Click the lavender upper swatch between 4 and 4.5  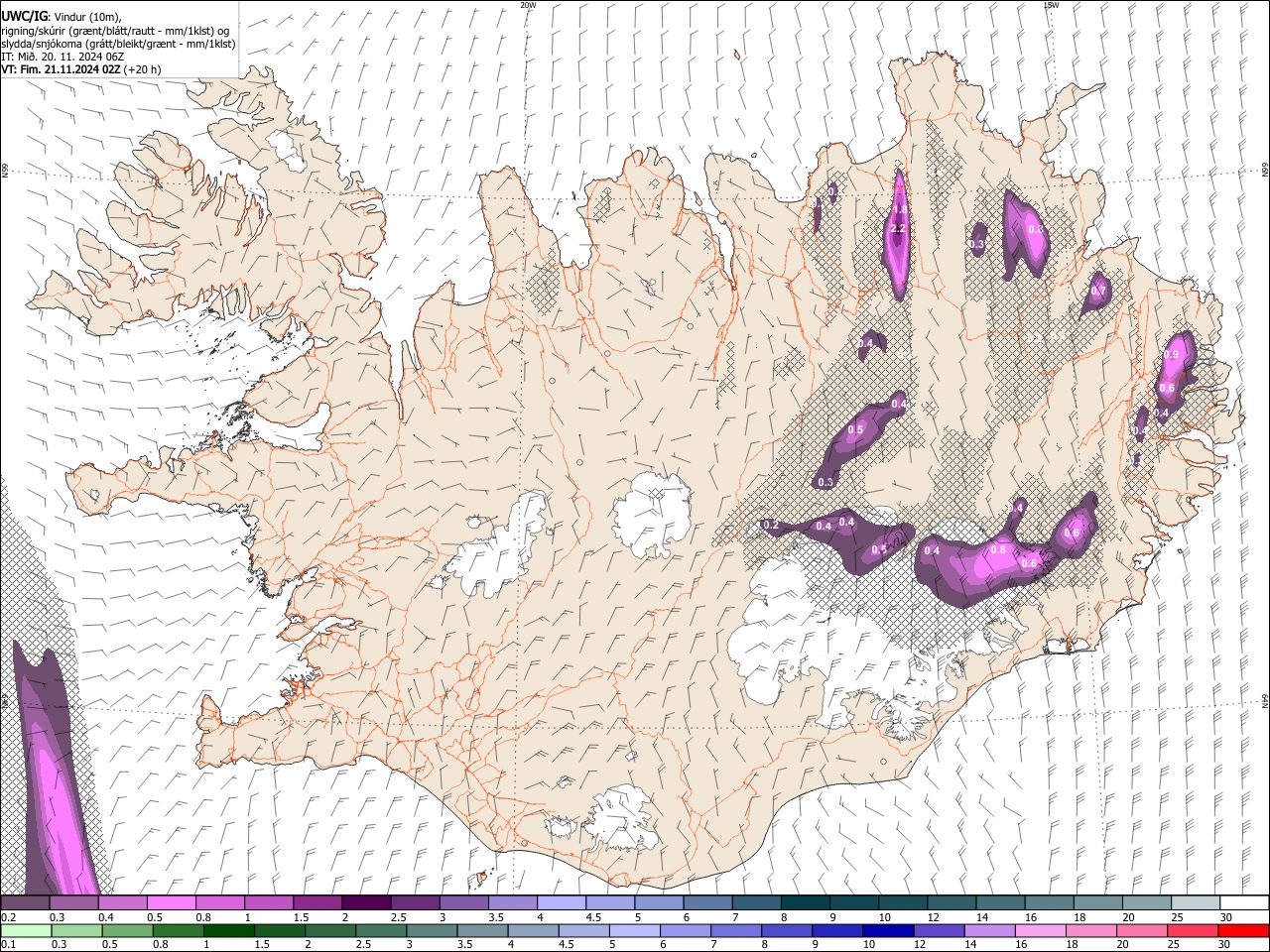click(560, 902)
